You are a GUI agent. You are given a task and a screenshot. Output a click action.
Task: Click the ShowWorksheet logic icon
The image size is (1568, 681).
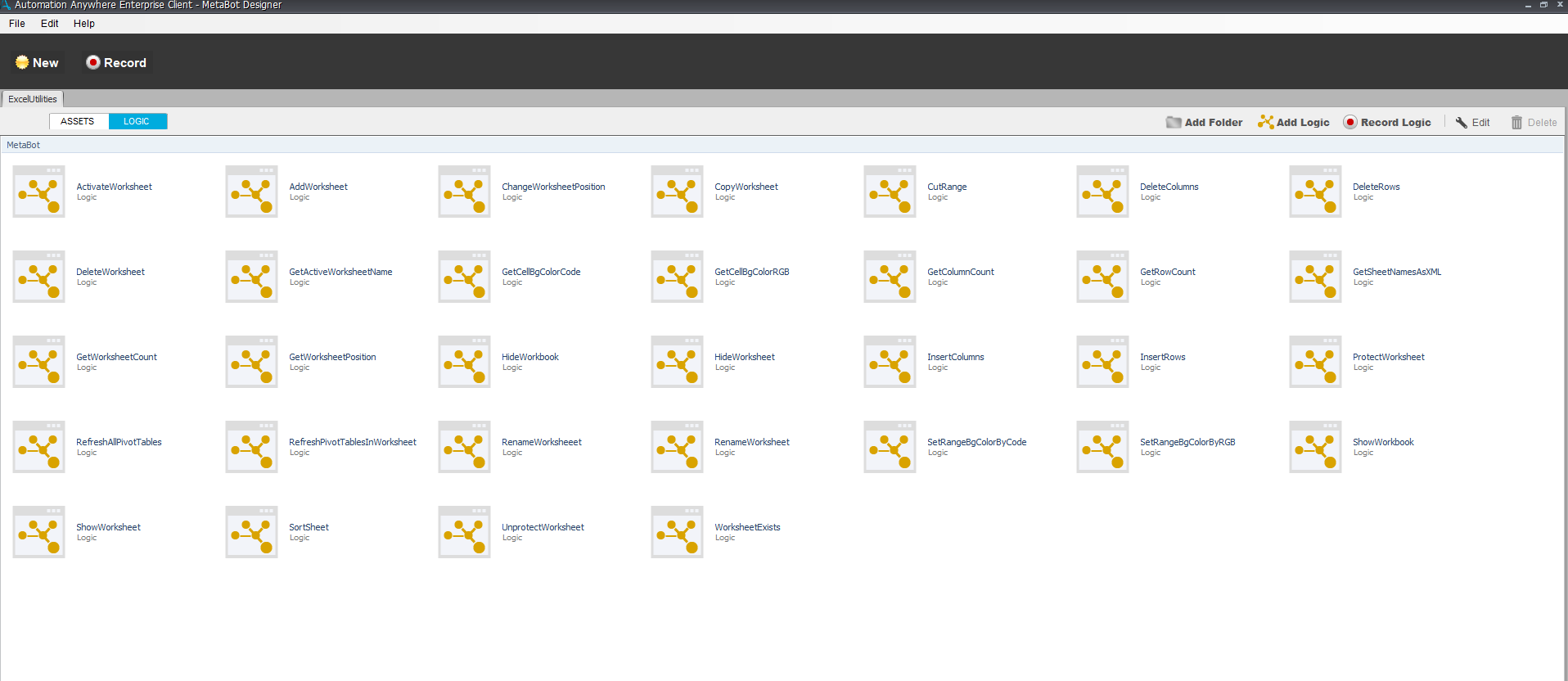click(39, 532)
